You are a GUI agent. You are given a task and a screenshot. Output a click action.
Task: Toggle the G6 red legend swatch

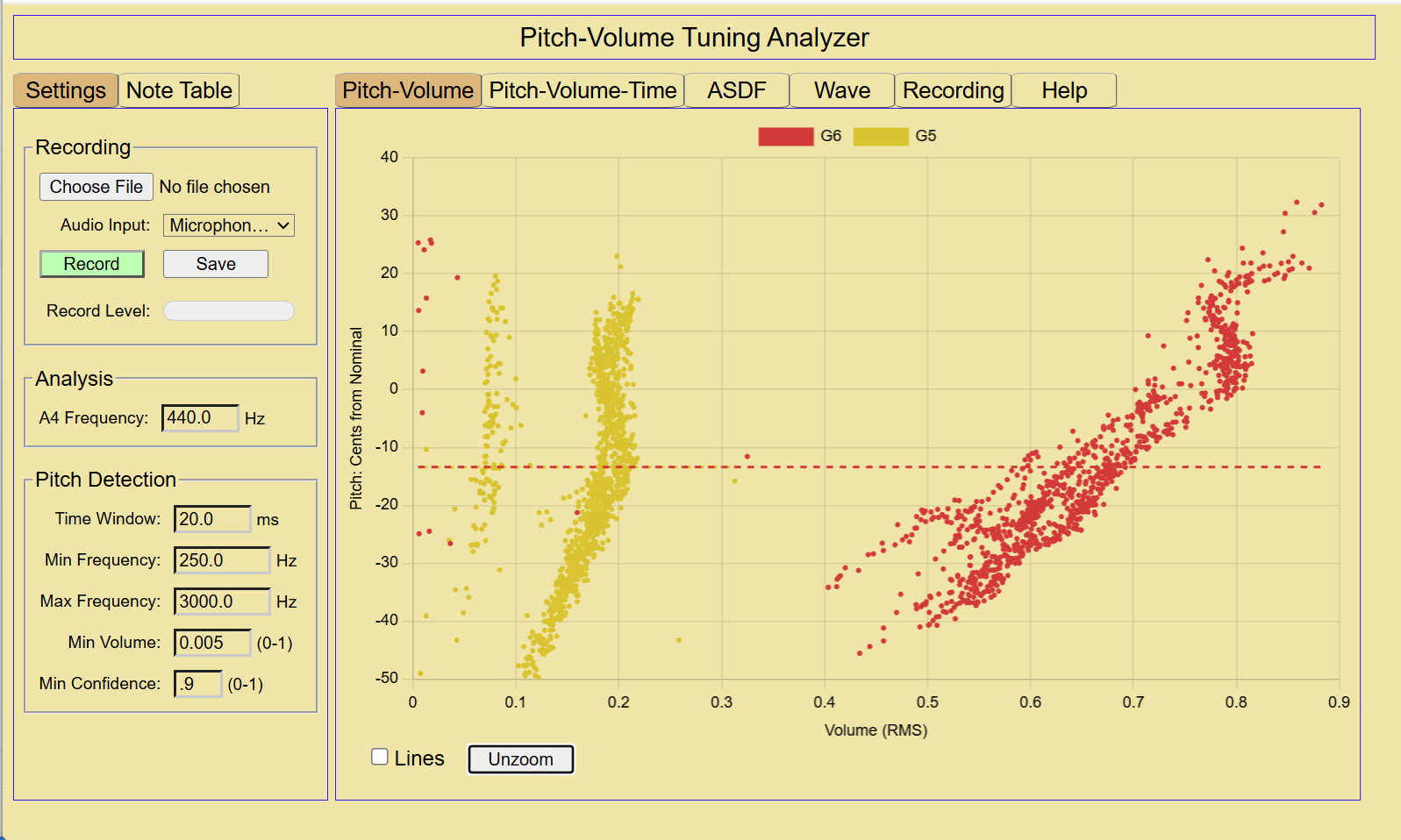(x=786, y=136)
